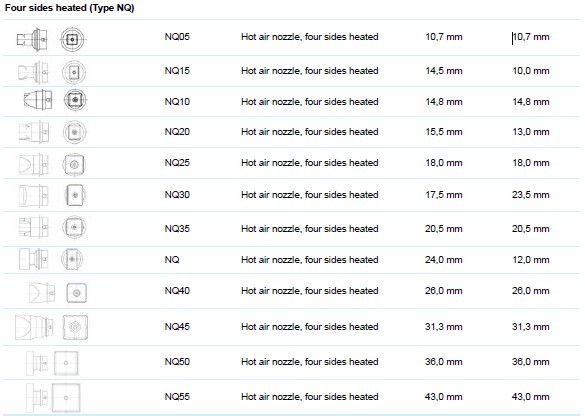The height and width of the screenshot is (416, 585).
Task: Select the NQ45 nozzle side-view icon
Action: pyautogui.click(x=34, y=327)
